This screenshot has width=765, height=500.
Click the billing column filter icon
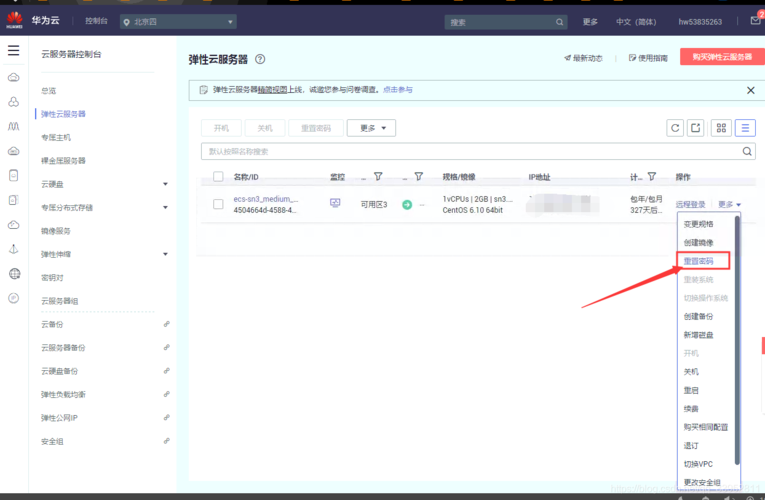(652, 177)
